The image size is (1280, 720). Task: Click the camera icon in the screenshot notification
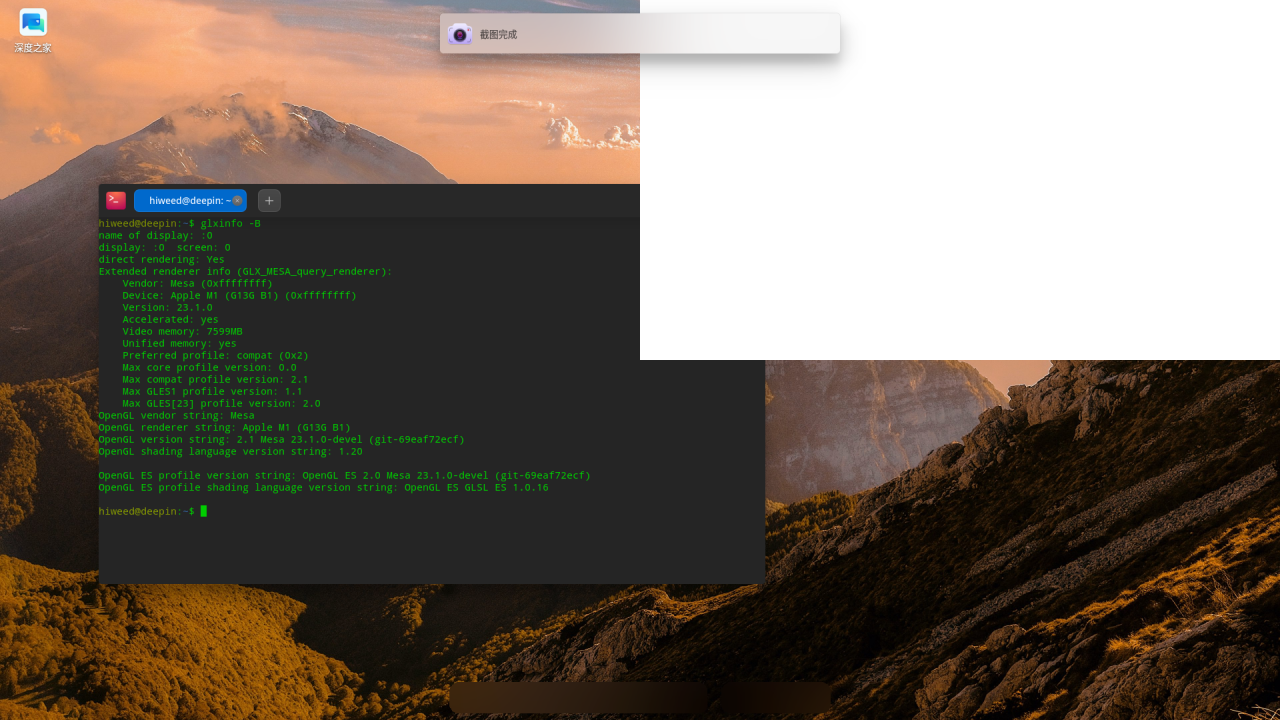(x=460, y=34)
